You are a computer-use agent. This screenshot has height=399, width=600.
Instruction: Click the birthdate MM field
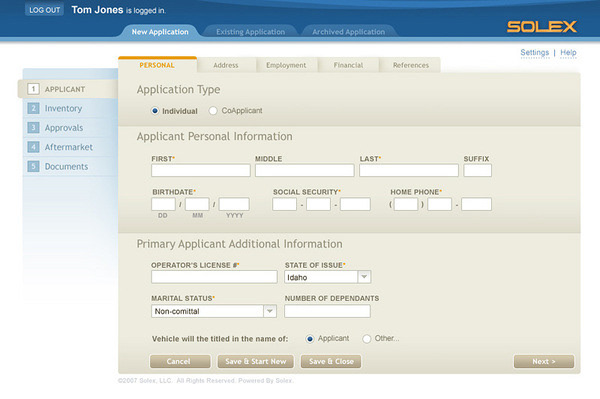(197, 204)
